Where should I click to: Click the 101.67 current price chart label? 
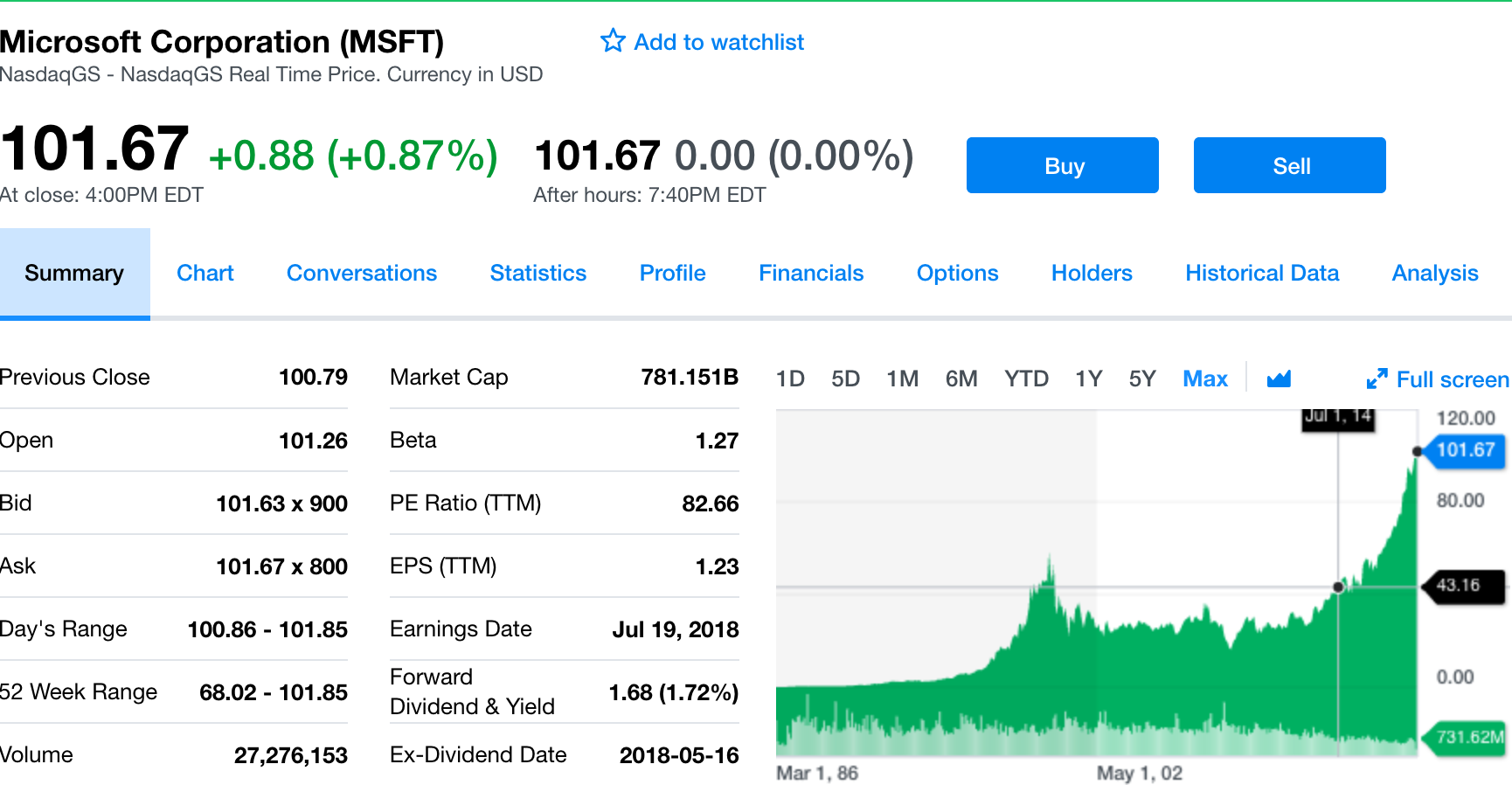point(1466,450)
